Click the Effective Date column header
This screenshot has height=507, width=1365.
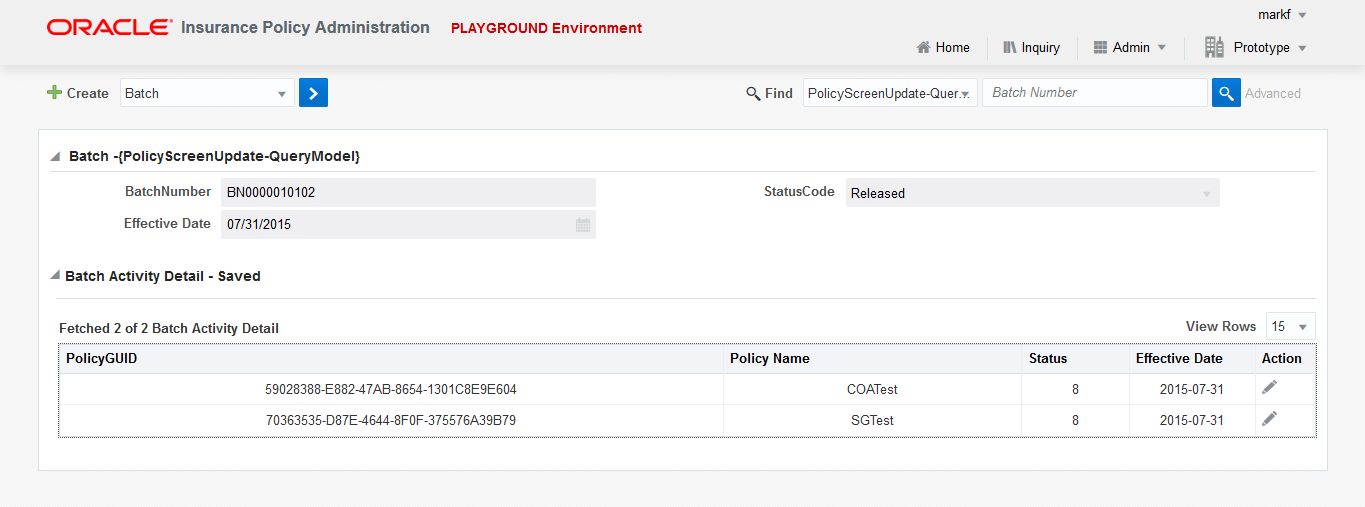pyautogui.click(x=1192, y=358)
